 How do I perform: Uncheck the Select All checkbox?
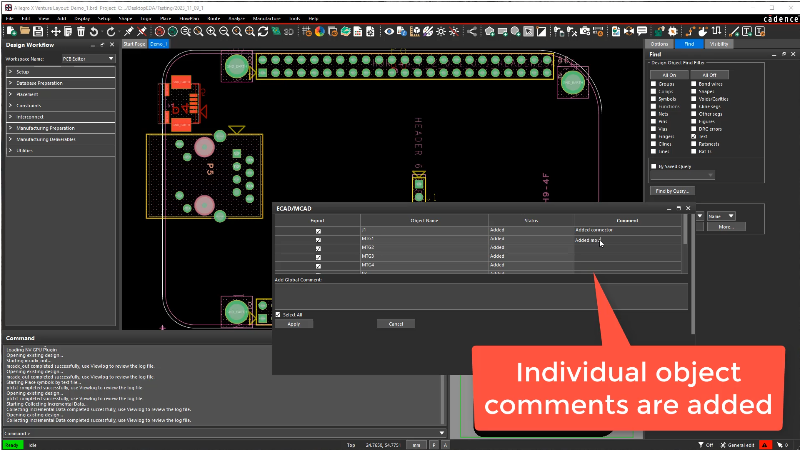(x=278, y=314)
